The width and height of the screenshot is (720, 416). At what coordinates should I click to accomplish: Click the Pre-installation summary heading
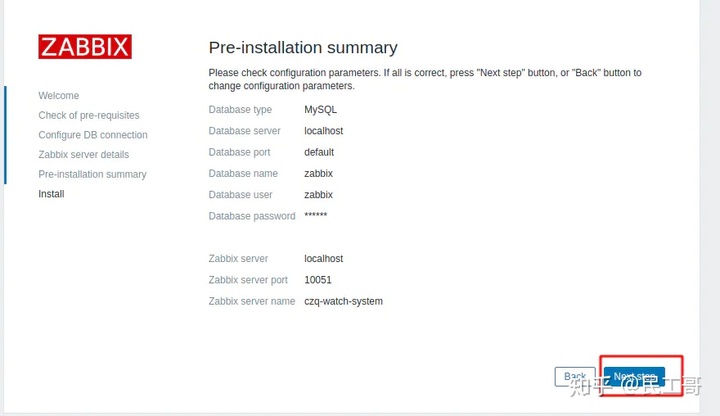pos(303,47)
